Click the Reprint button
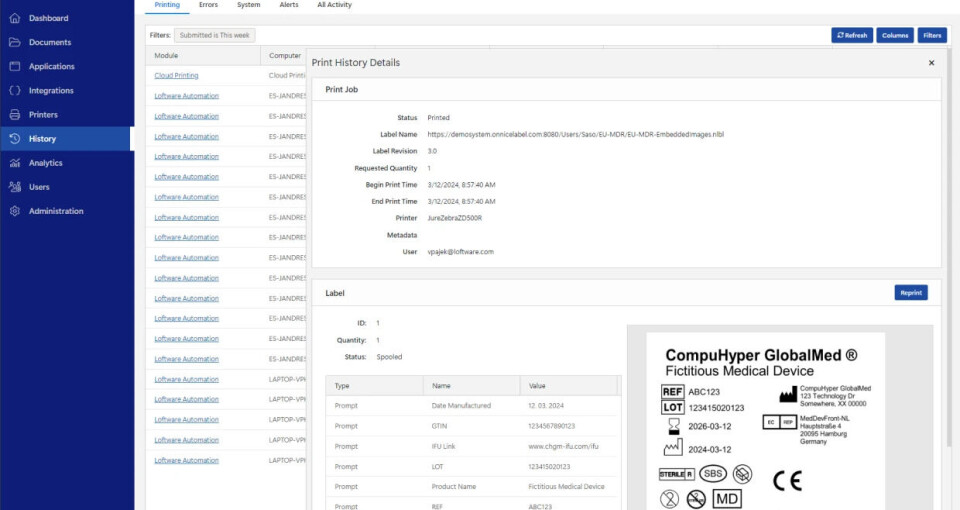Screen dimensions: 960x510 pyautogui.click(x=910, y=293)
